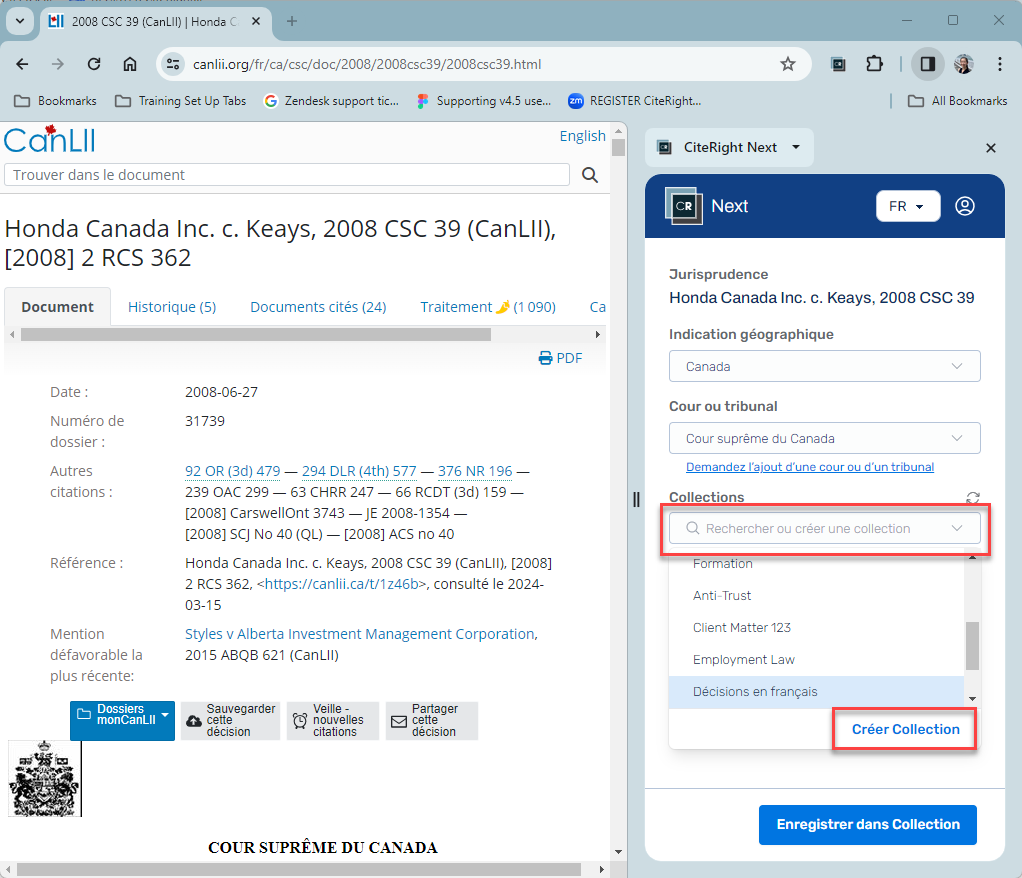This screenshot has height=878, width=1022.
Task: Click the document search magnifier icon
Action: coord(590,175)
